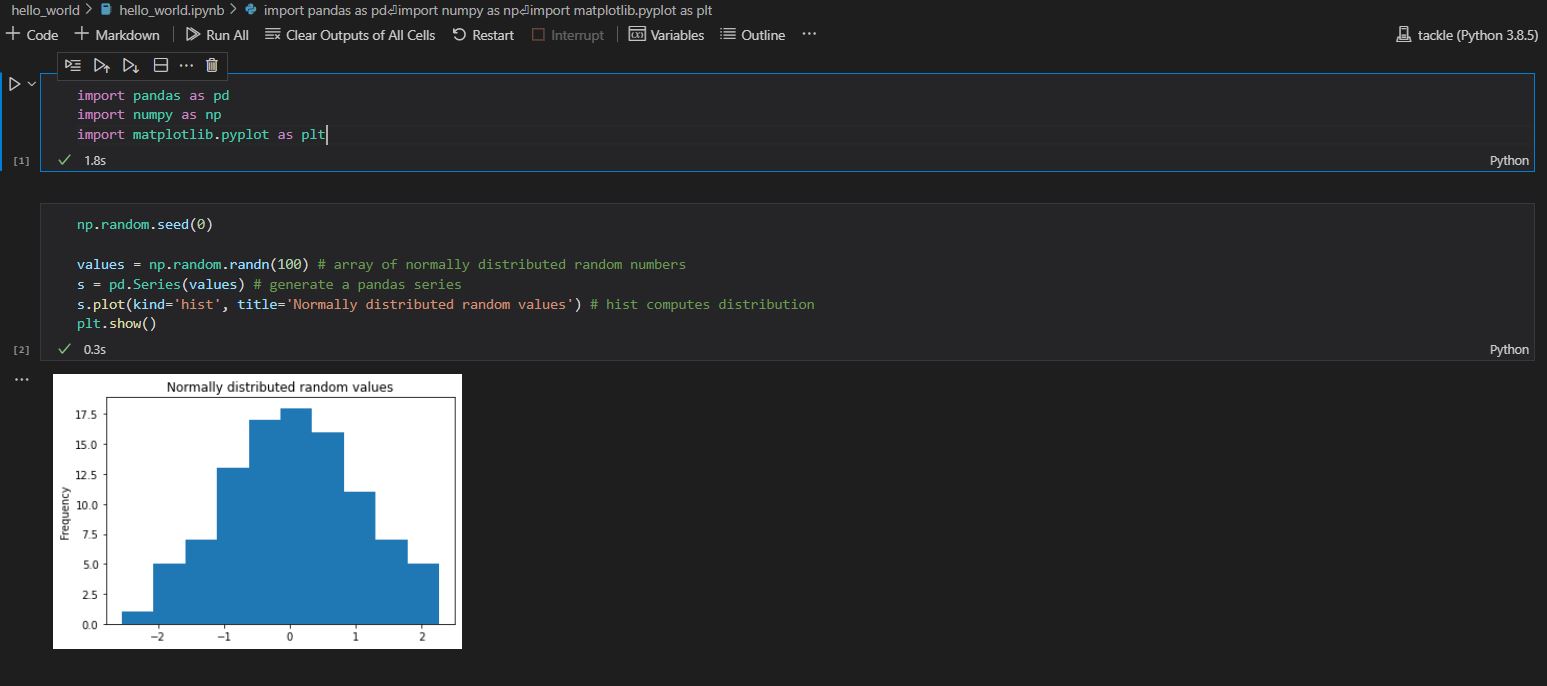The image size is (1547, 686).
Task: Restart the notebook kernel
Action: pyautogui.click(x=483, y=35)
